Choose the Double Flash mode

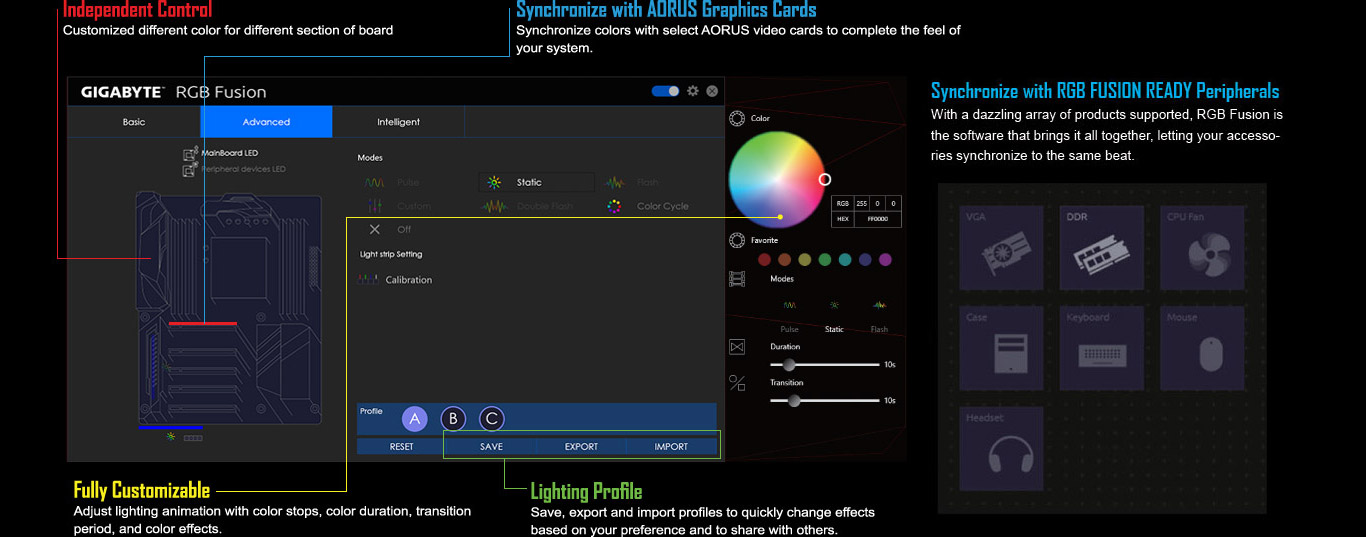pos(529,206)
